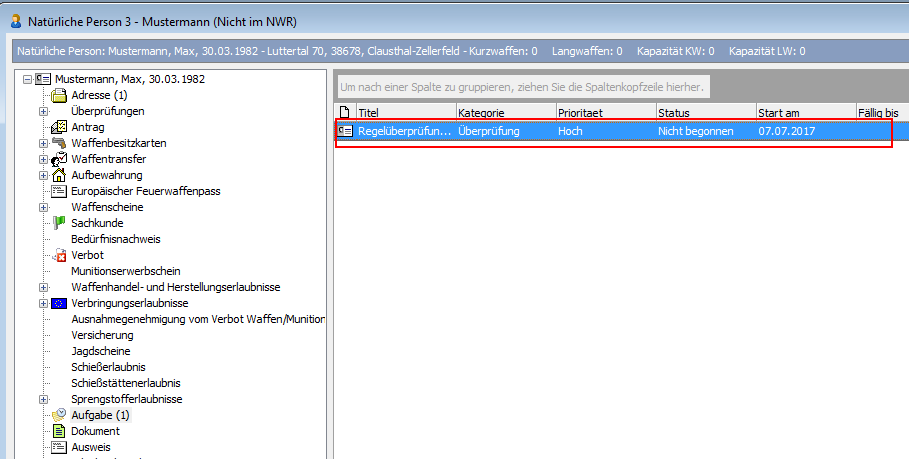Sort by the Prioritaet column header
The height and width of the screenshot is (459, 909).
[x=605, y=112]
